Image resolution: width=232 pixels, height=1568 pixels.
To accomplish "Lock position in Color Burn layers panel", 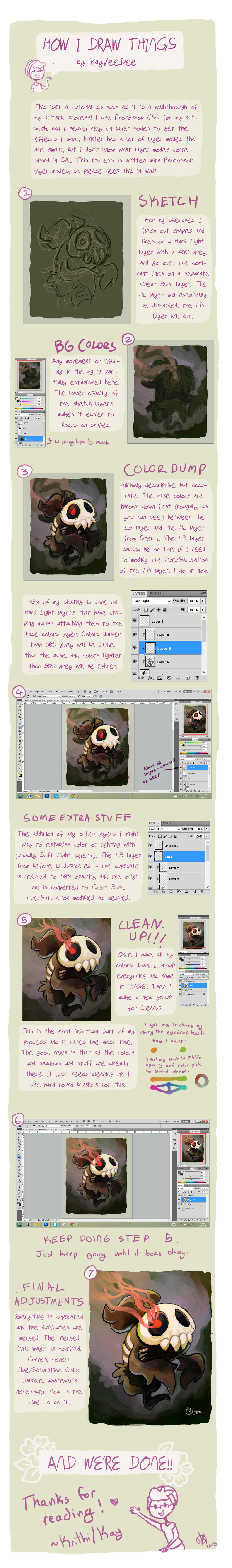I will [171, 836].
